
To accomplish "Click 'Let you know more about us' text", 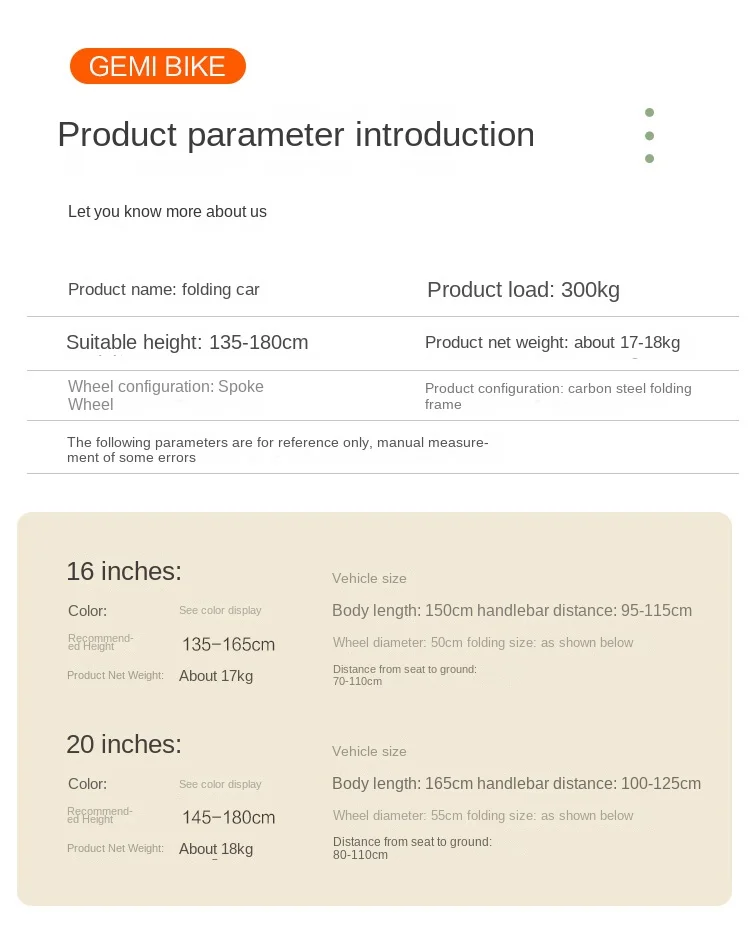I will point(167,212).
